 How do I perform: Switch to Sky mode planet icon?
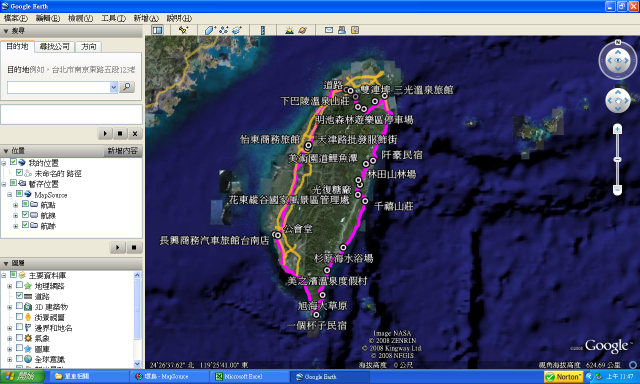tap(302, 30)
